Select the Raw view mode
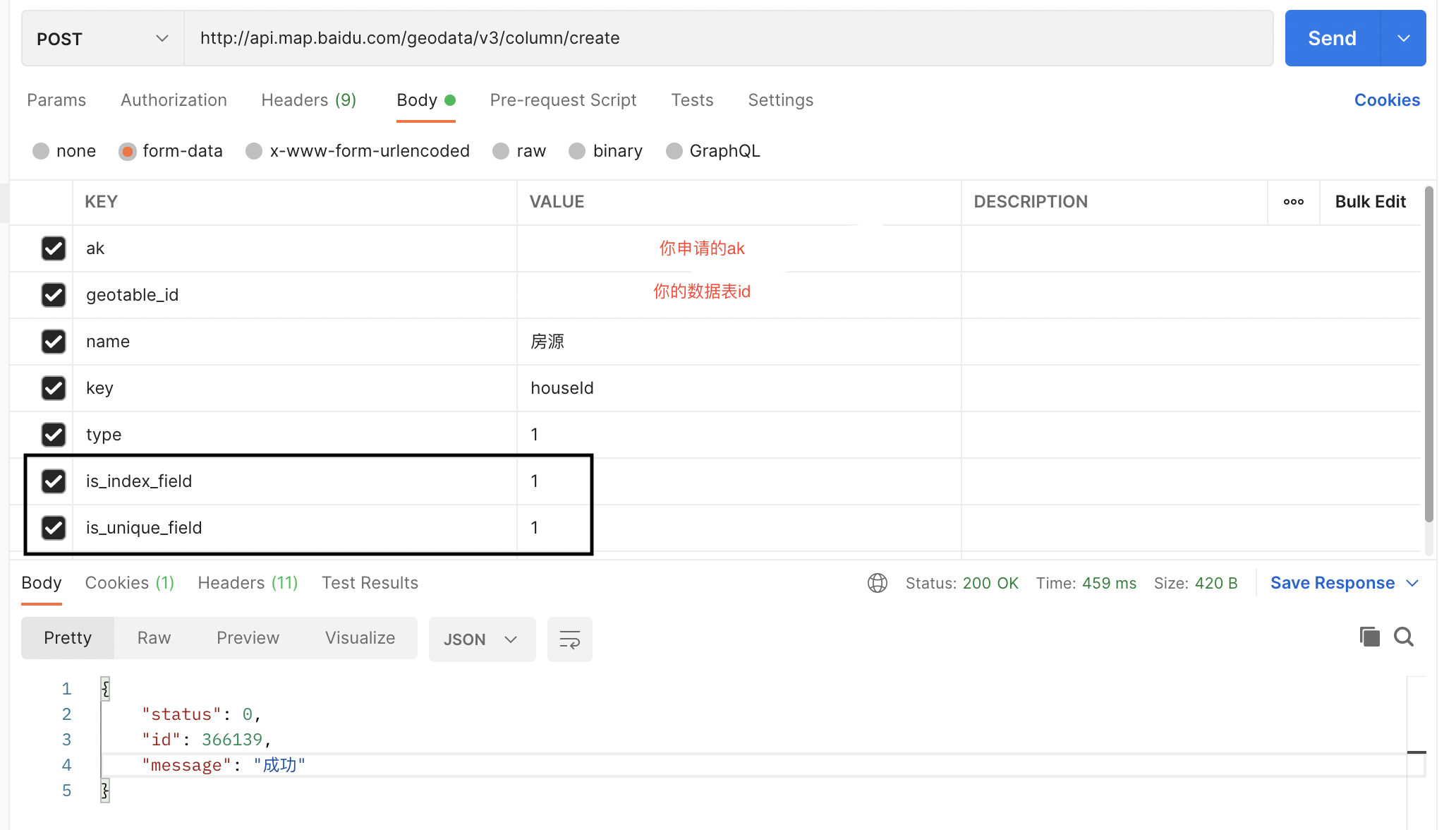Screen dimensions: 1456x830 [154, 638]
